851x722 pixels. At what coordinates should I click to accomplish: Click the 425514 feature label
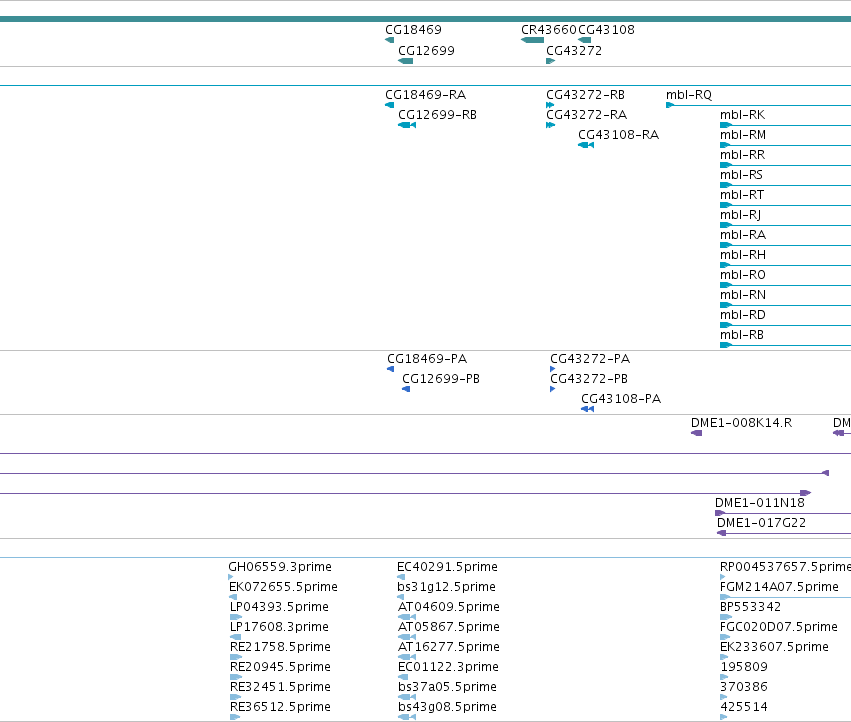click(x=744, y=707)
